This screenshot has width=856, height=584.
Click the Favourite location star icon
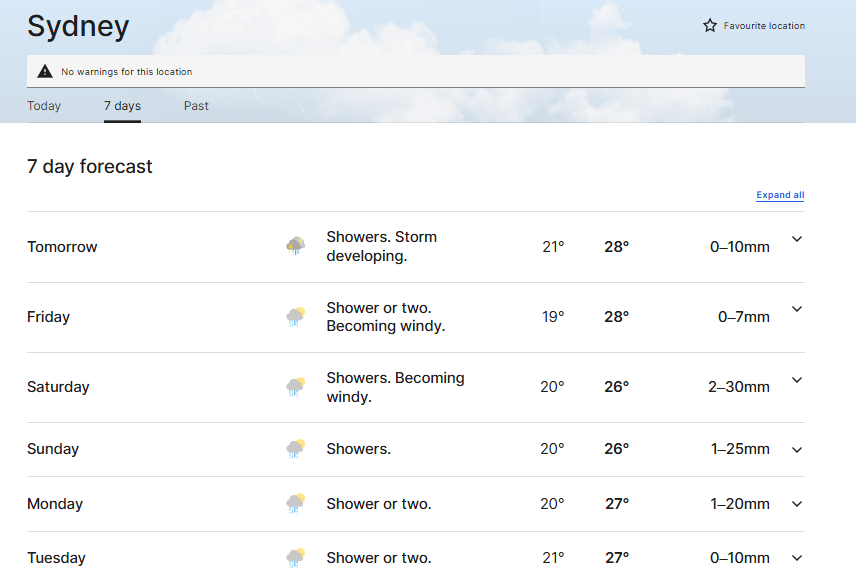710,26
